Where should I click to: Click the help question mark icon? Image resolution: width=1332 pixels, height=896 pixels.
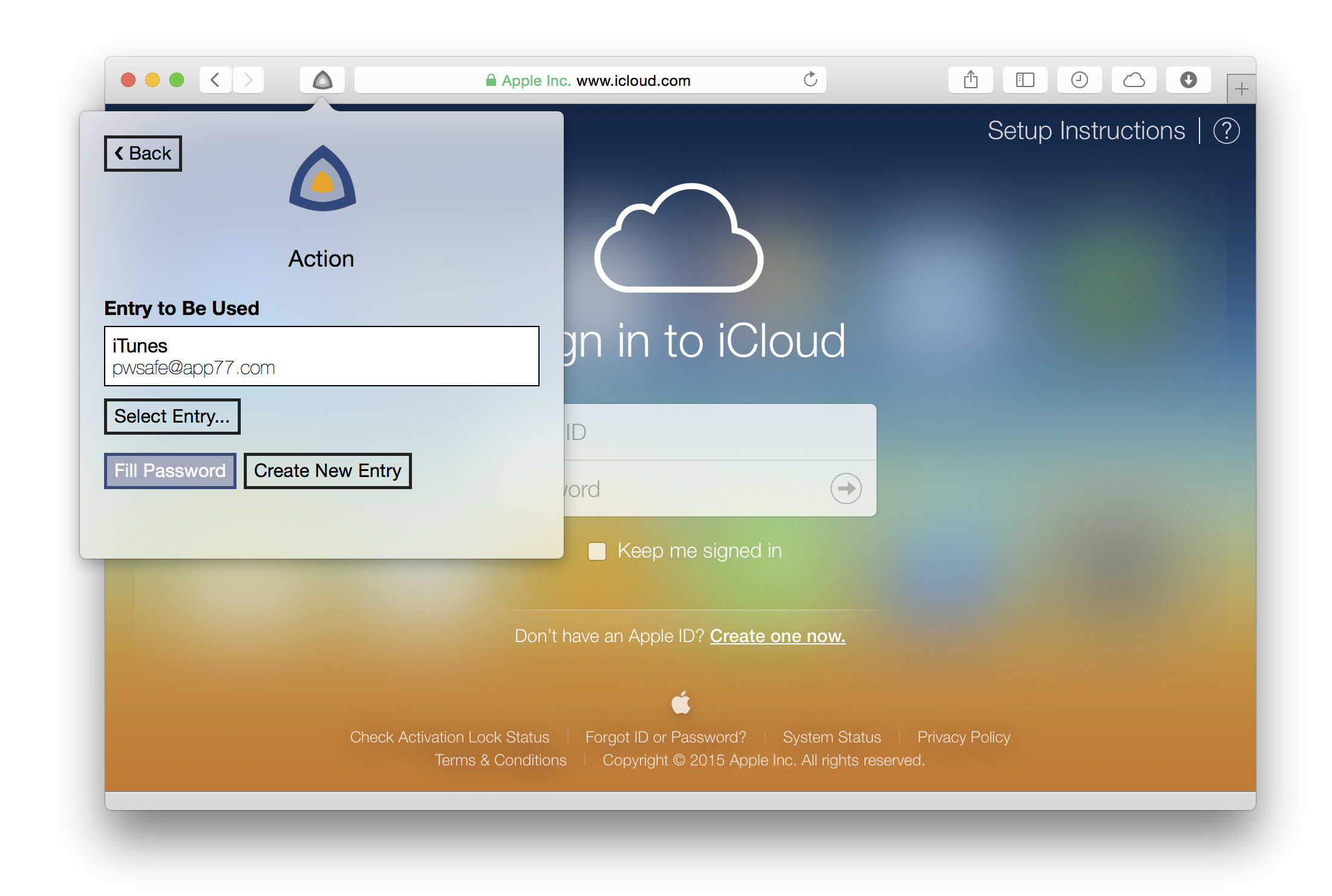(x=1227, y=131)
